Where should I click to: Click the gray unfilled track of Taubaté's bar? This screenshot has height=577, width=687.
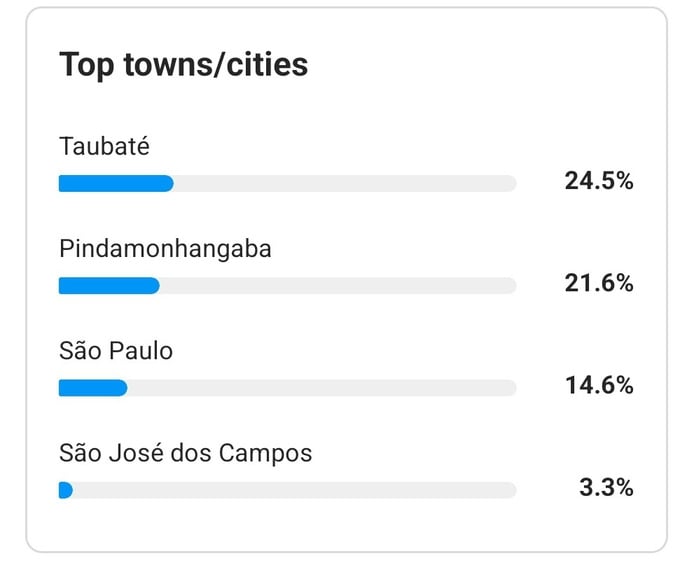(x=345, y=183)
